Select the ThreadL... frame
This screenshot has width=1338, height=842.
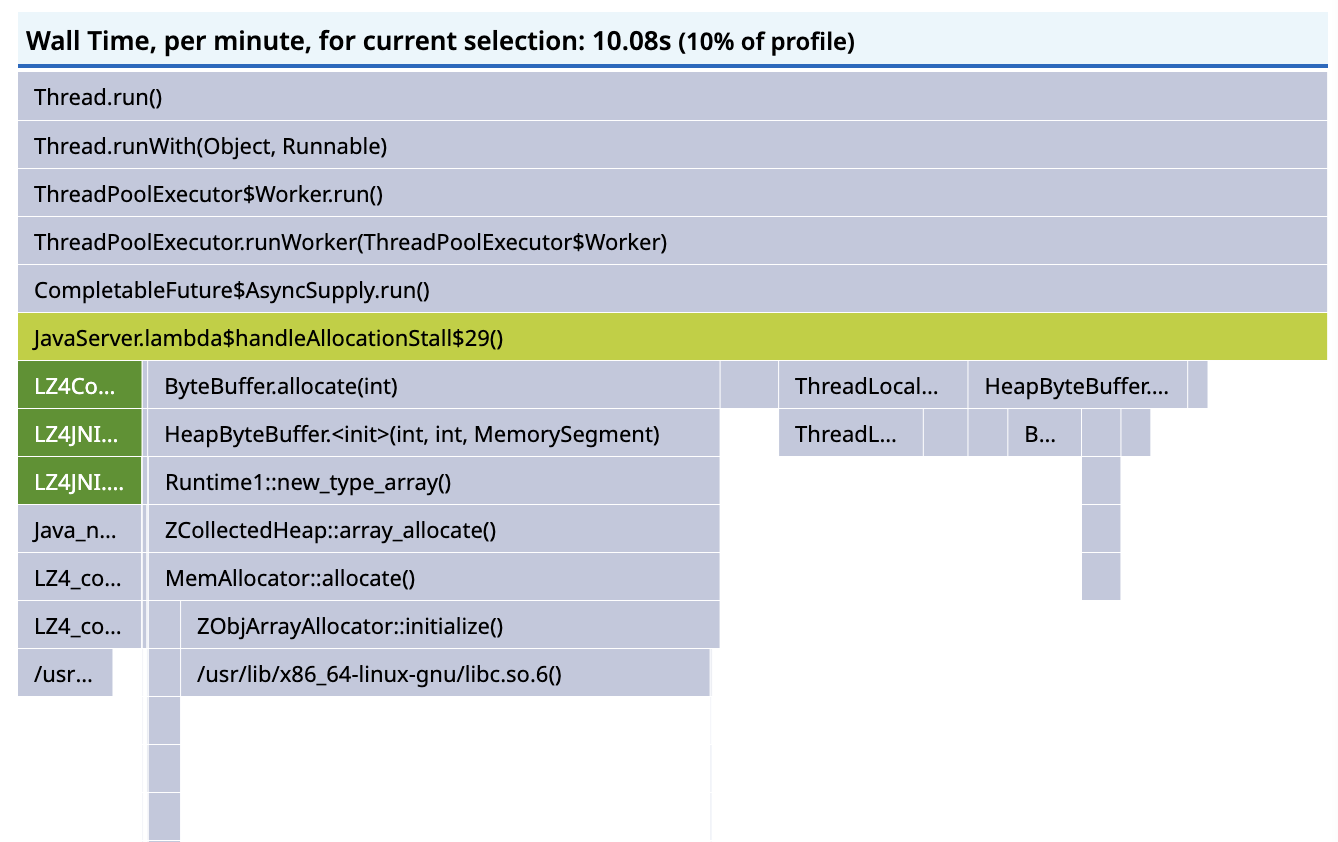point(851,433)
